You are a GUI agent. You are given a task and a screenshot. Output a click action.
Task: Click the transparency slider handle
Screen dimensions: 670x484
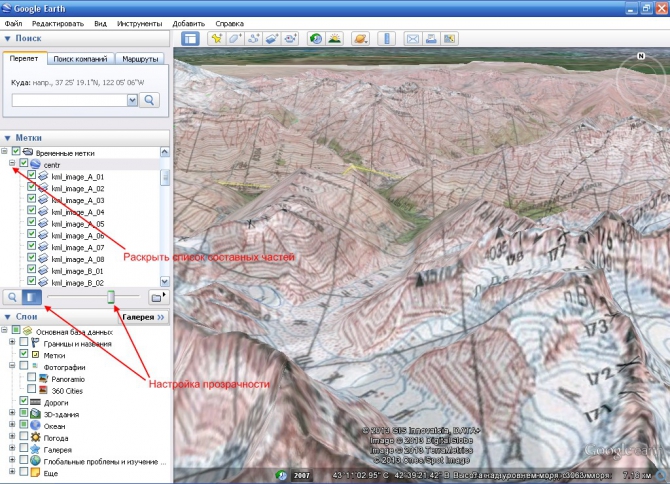tap(111, 297)
